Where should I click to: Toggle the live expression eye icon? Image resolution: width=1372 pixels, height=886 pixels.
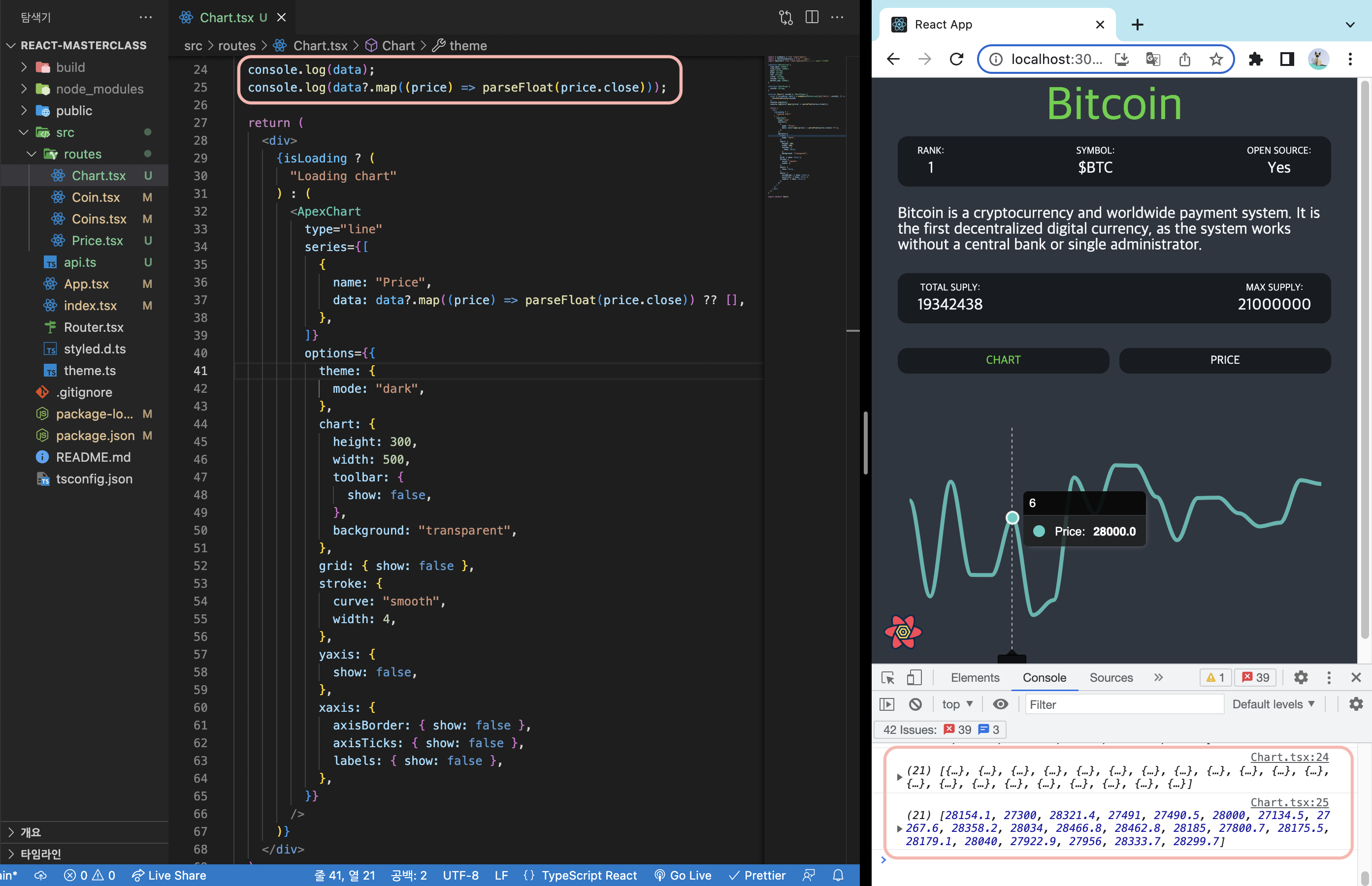point(1000,703)
